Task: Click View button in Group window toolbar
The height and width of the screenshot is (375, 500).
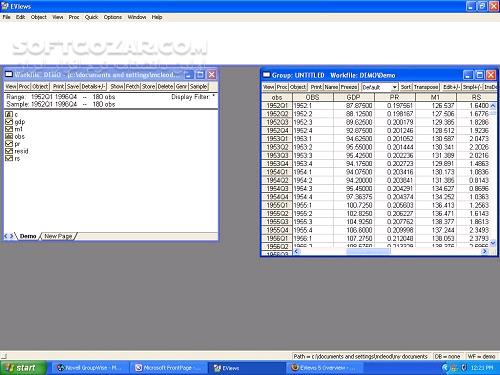Action: click(269, 87)
